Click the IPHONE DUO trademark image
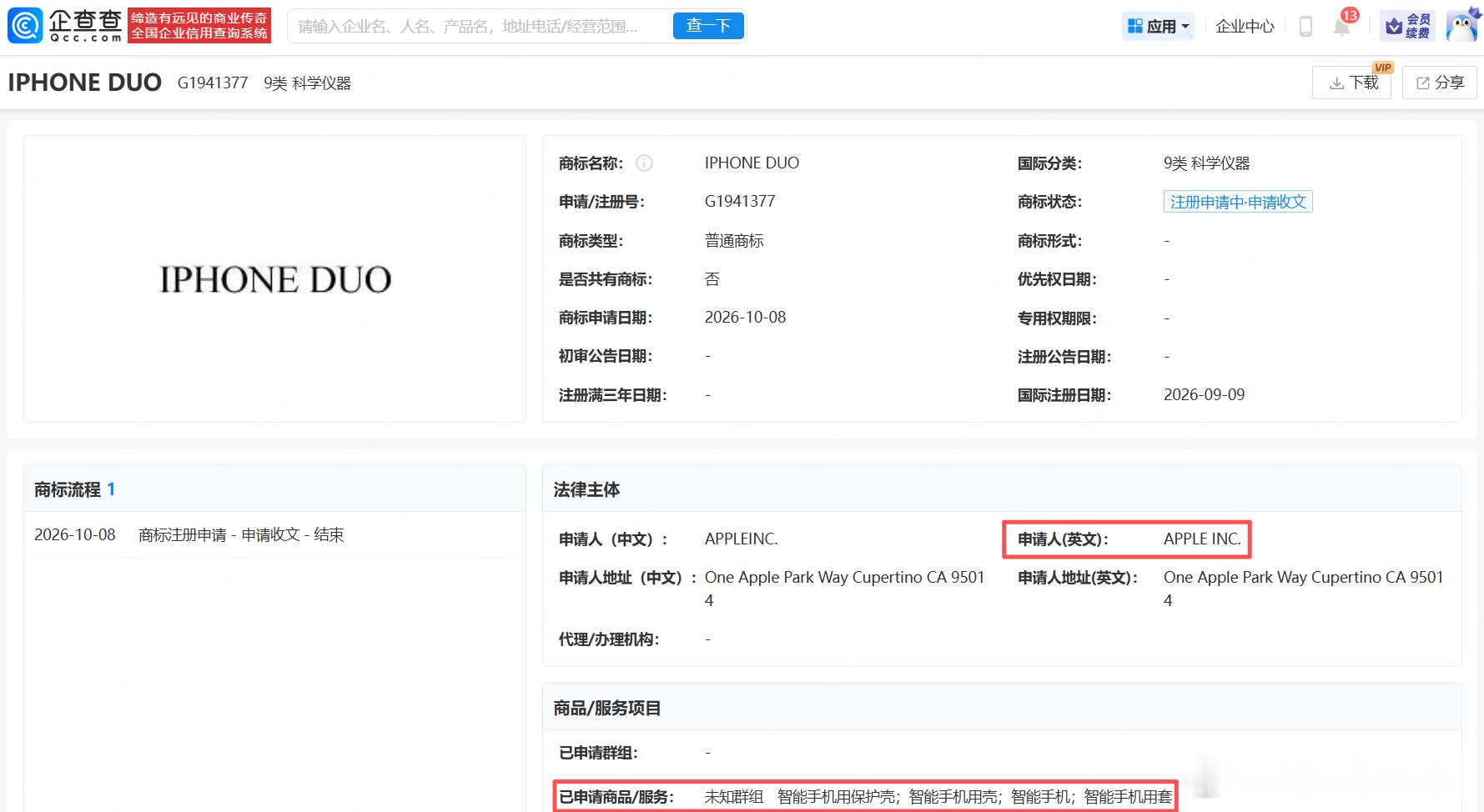Screen dimensions: 1484x812 point(275,279)
